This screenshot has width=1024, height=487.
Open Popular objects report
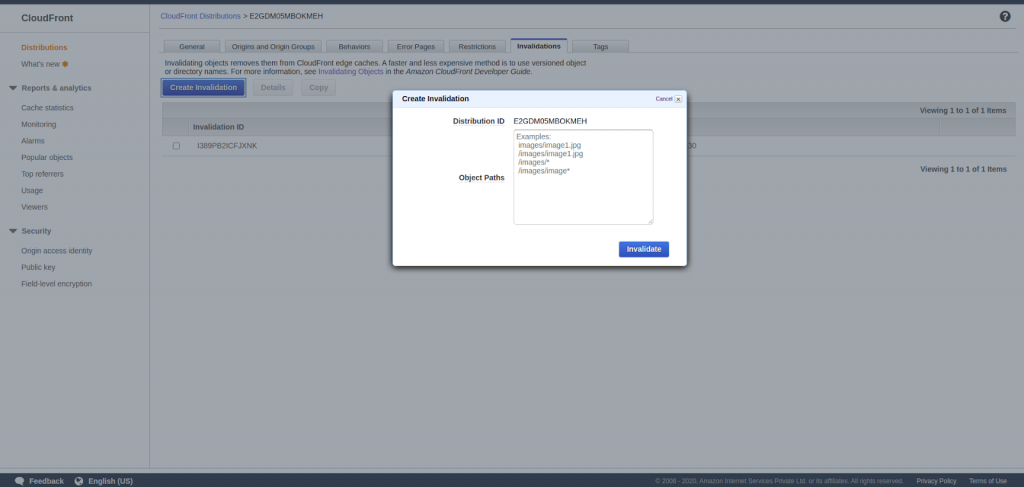[x=47, y=157]
